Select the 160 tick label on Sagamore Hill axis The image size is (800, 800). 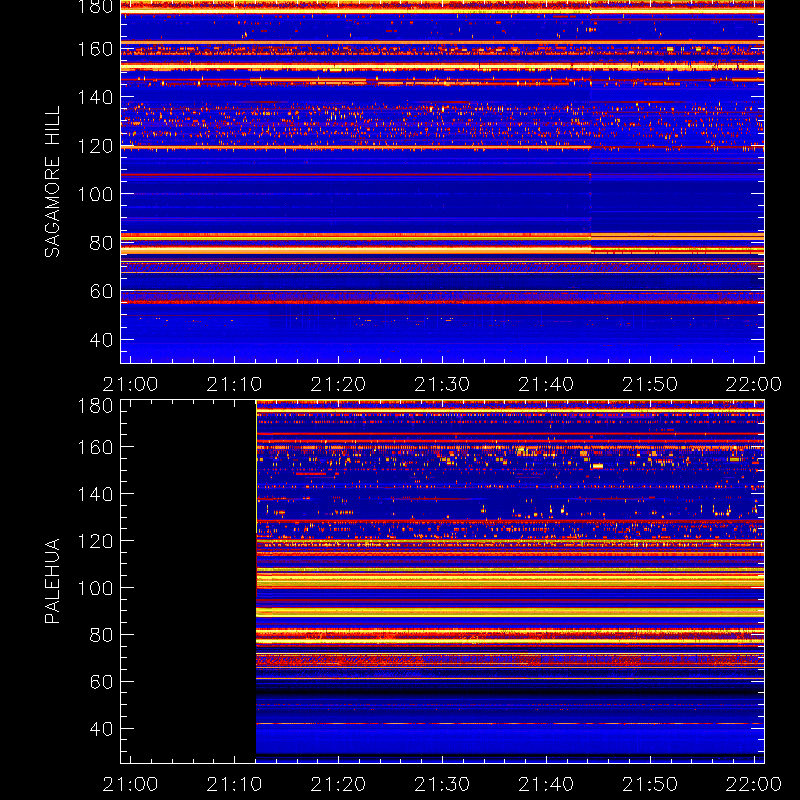(x=95, y=49)
